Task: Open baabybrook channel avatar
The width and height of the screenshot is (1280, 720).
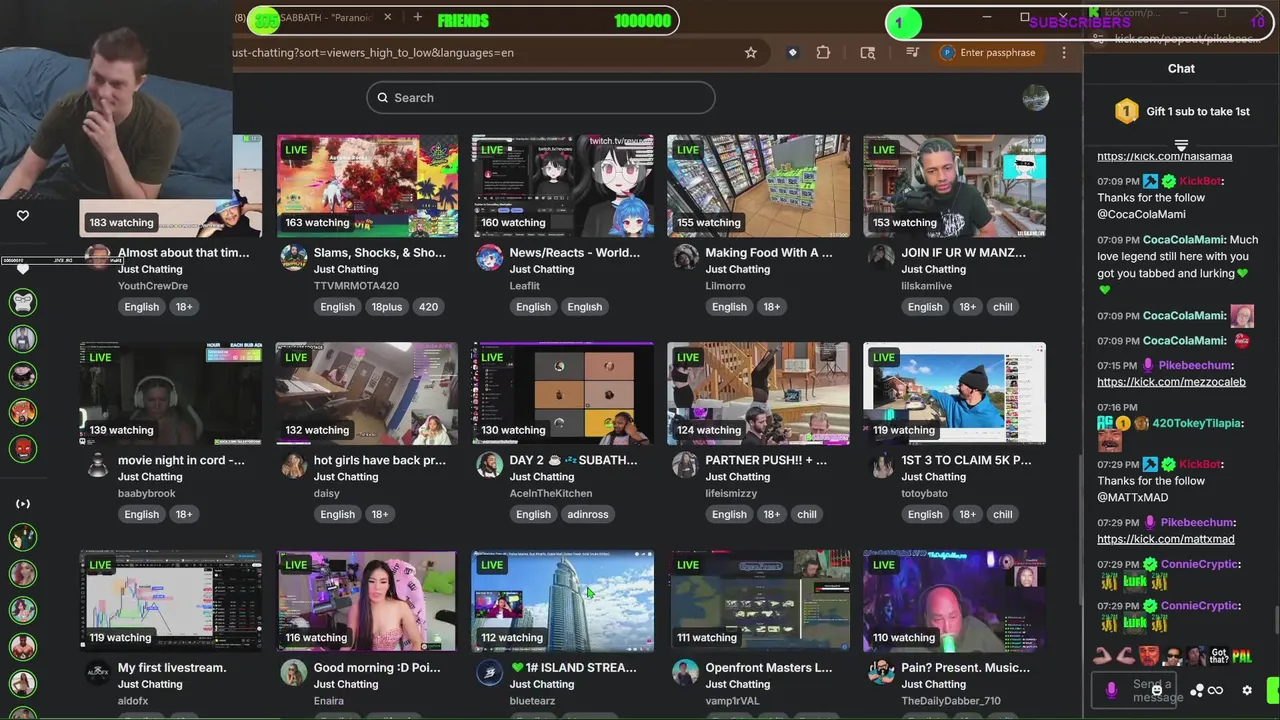Action: pyautogui.click(x=97, y=466)
